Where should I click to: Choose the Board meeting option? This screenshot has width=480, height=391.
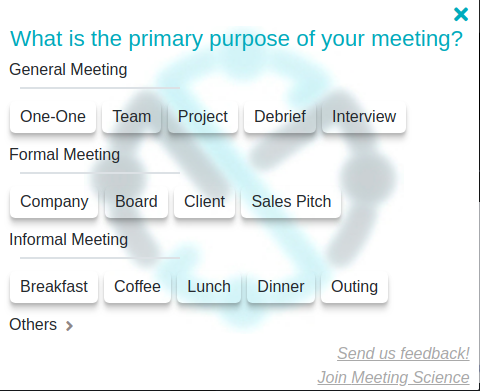(x=136, y=202)
